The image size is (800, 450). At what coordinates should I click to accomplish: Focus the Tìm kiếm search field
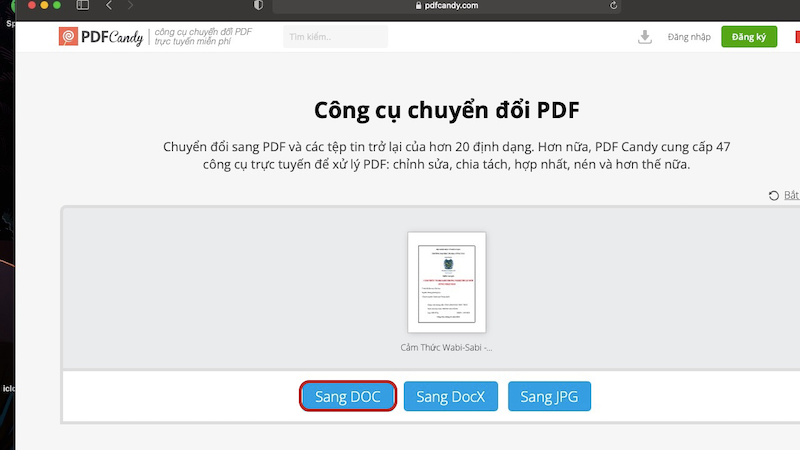coord(335,37)
